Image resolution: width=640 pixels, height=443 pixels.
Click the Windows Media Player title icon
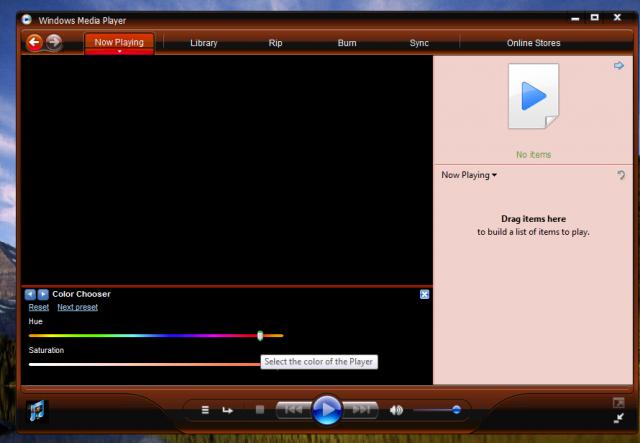pos(27,19)
